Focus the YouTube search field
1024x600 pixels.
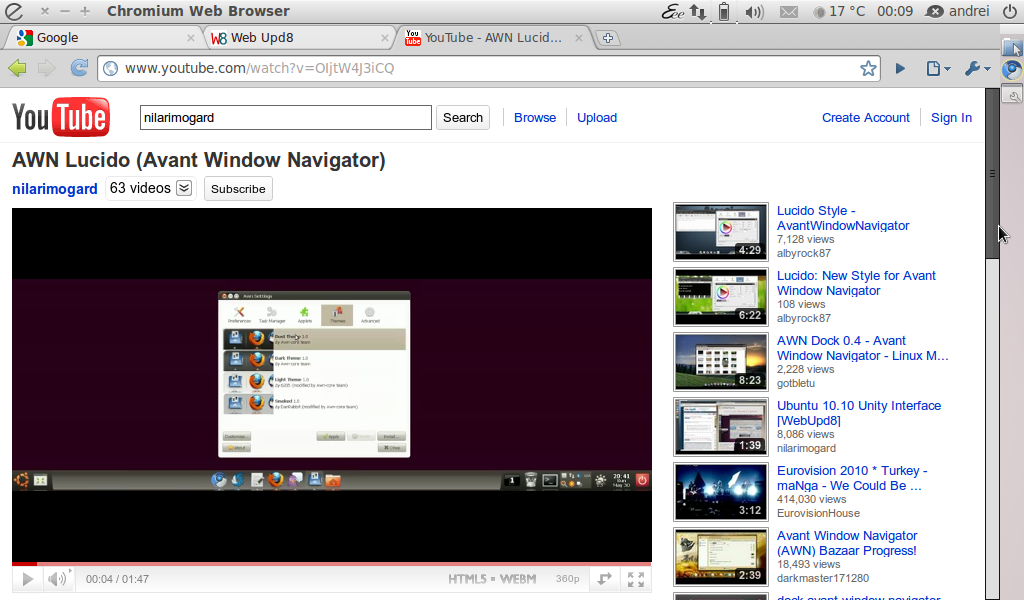[285, 118]
